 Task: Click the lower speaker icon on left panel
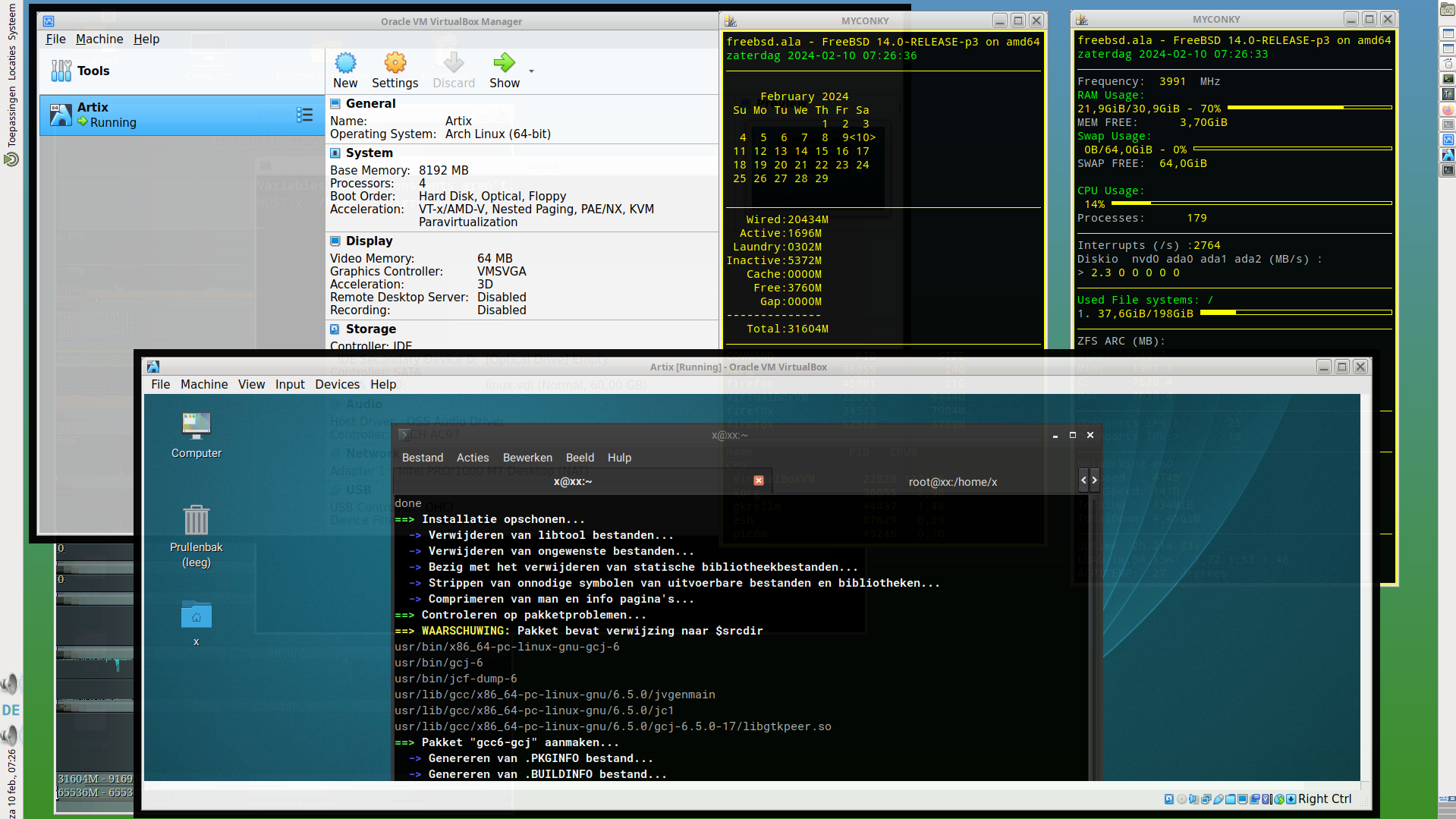click(11, 736)
